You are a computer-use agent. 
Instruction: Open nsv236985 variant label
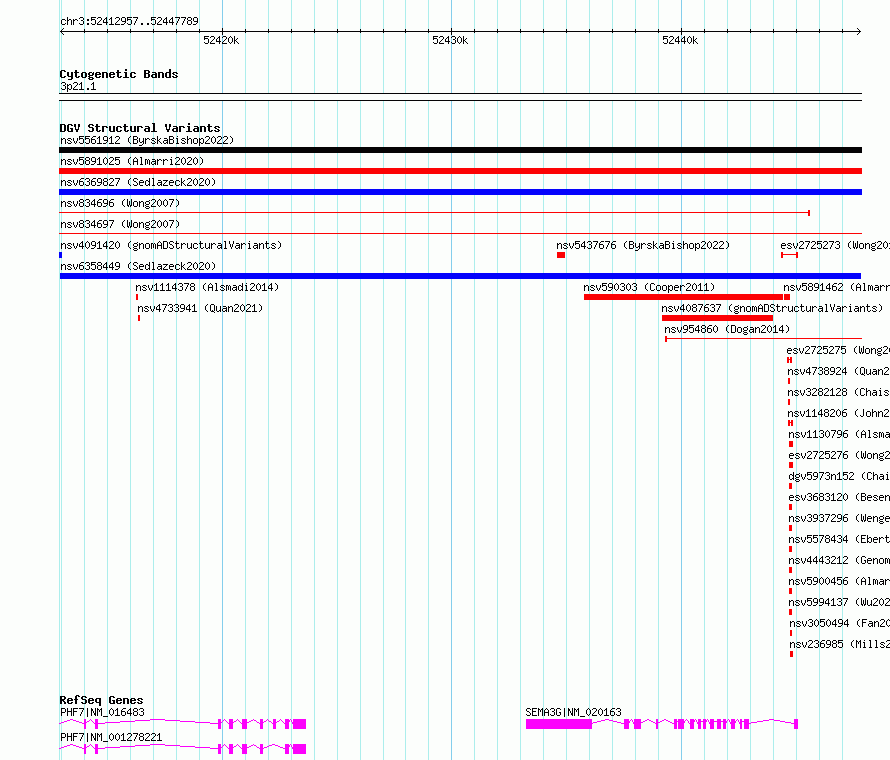coord(839,644)
